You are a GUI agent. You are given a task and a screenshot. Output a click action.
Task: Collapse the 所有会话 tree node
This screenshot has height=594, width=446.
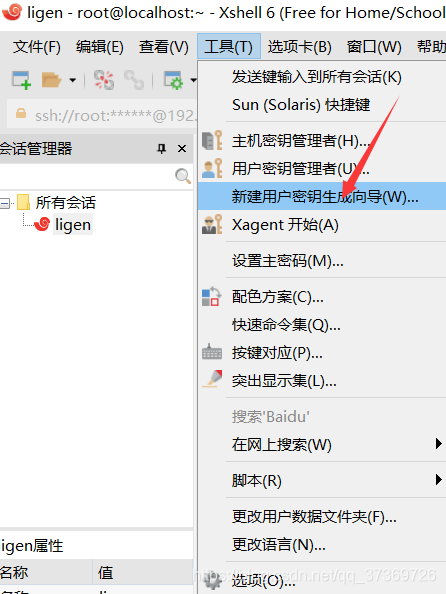(x=5, y=203)
